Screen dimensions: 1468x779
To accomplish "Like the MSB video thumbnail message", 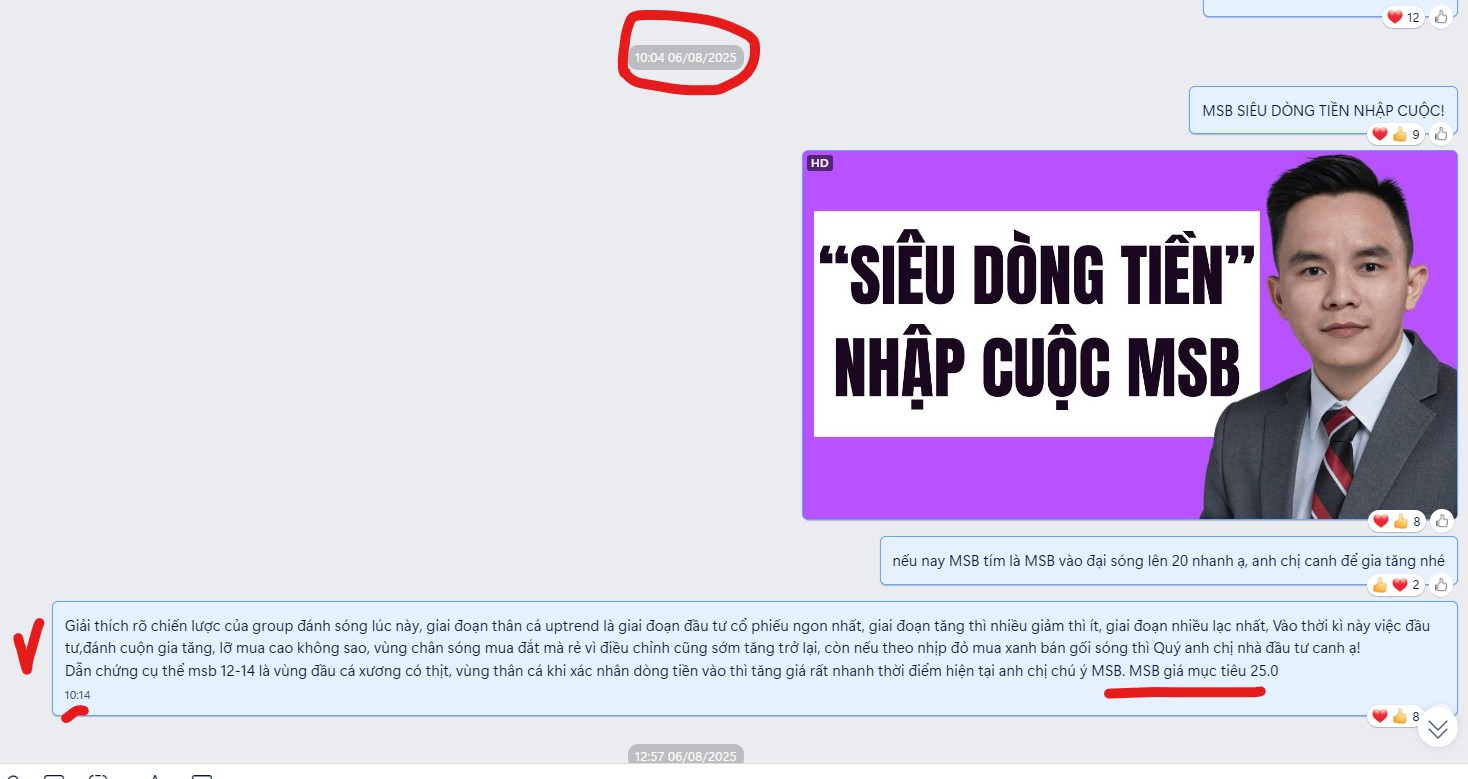I will click(1441, 520).
